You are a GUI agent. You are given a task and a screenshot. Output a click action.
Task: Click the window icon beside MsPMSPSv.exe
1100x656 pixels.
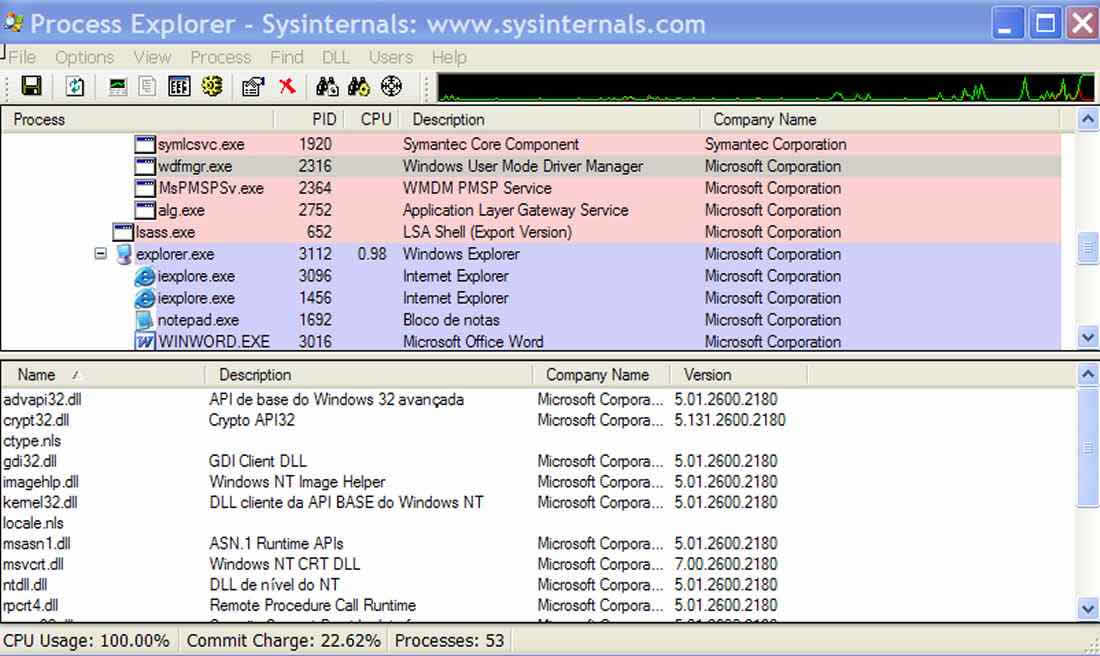pyautogui.click(x=145, y=188)
